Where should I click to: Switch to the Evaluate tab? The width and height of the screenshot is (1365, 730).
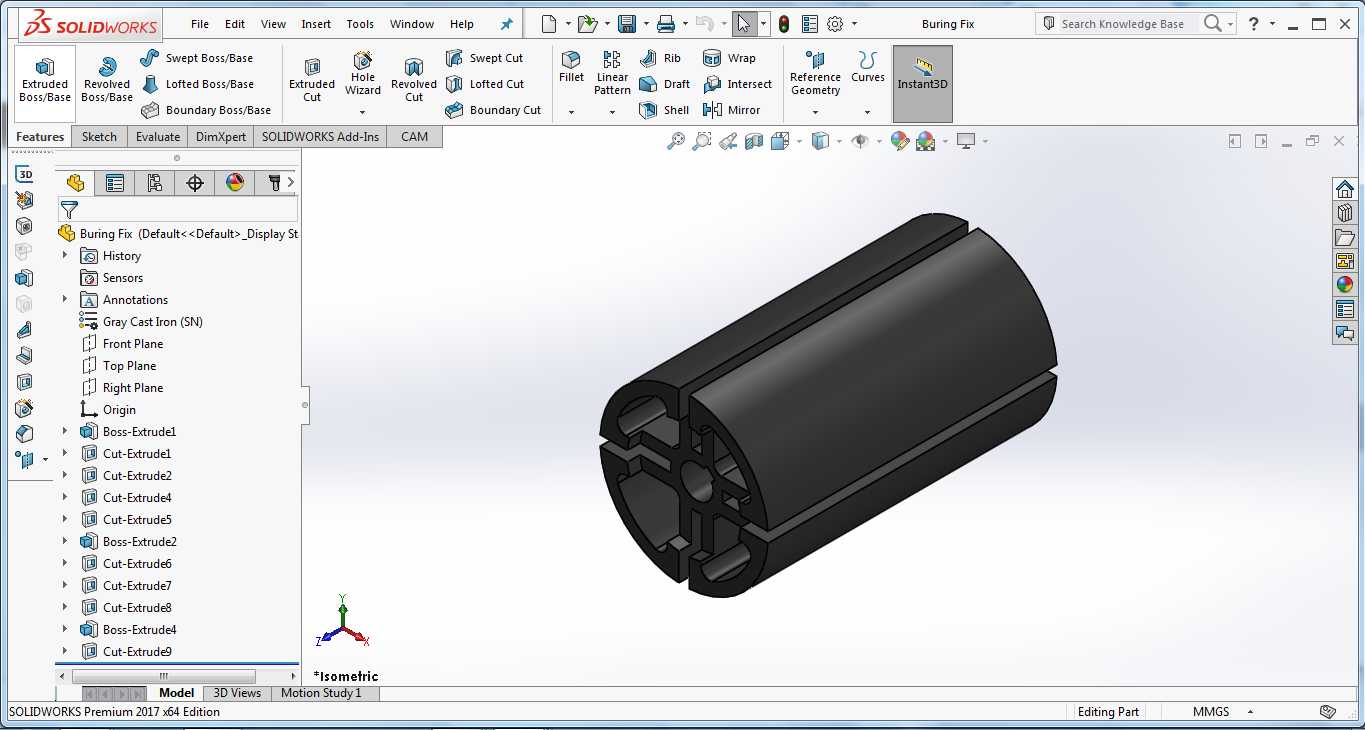[158, 137]
